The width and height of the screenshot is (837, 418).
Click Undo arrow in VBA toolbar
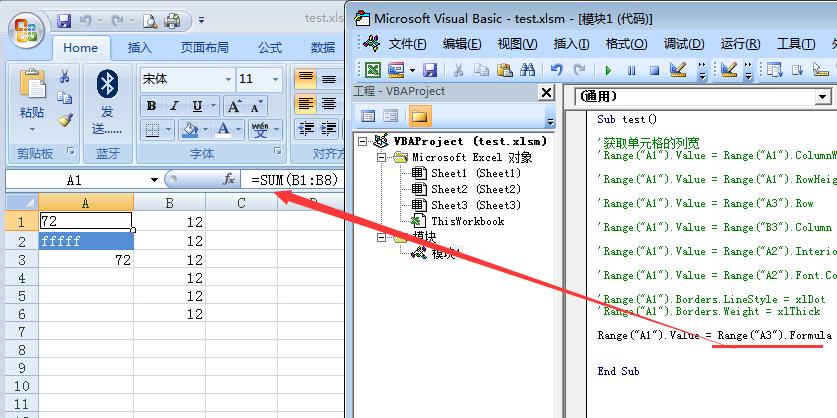pos(556,70)
